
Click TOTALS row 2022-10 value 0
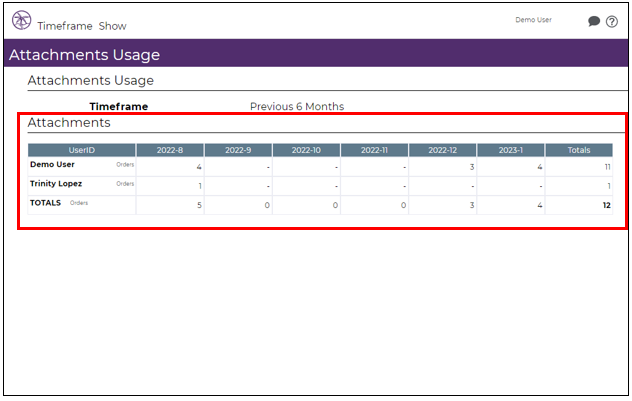[x=335, y=205]
